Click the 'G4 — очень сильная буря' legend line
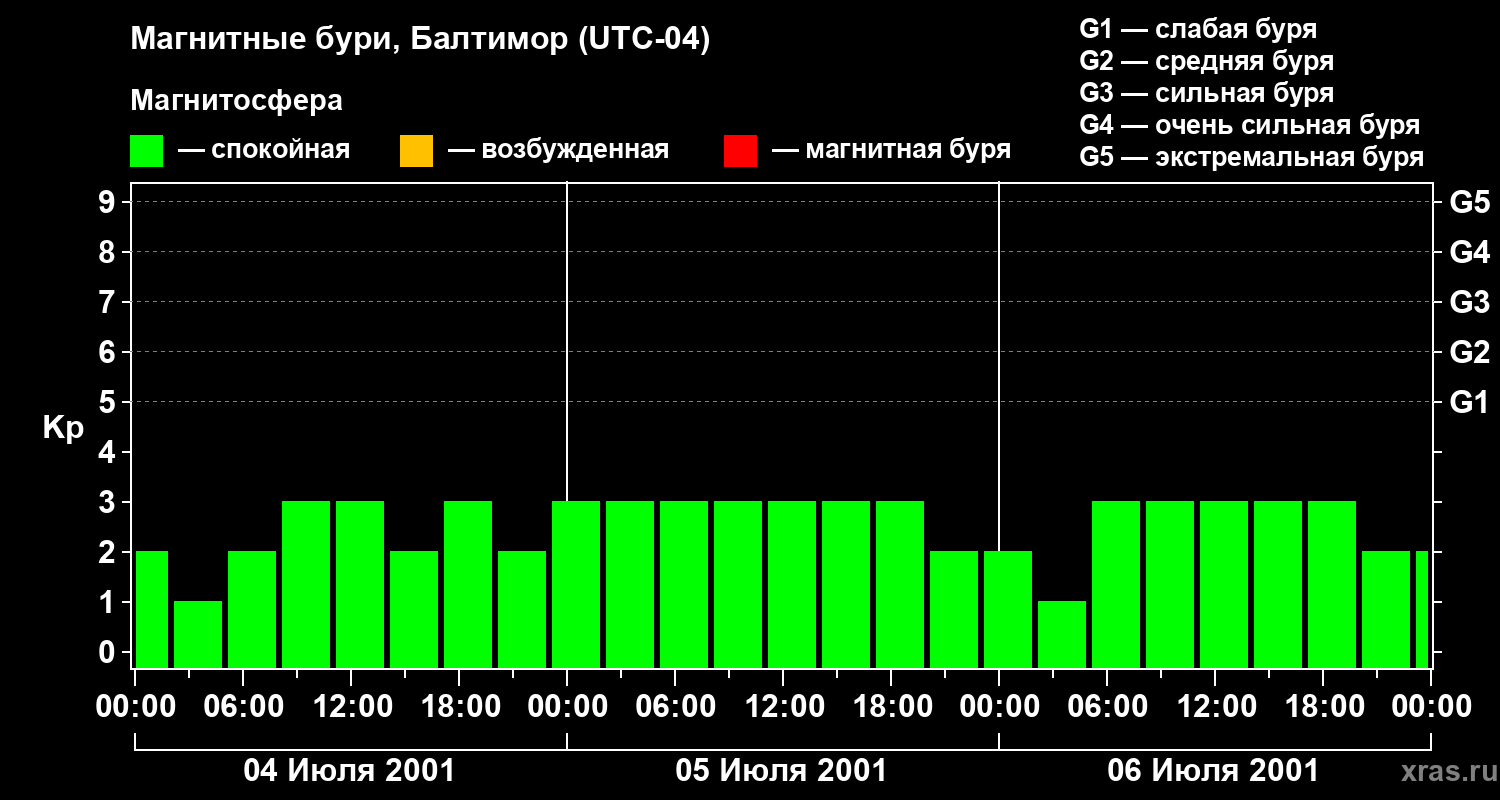Image resolution: width=1500 pixels, height=800 pixels. (1250, 125)
